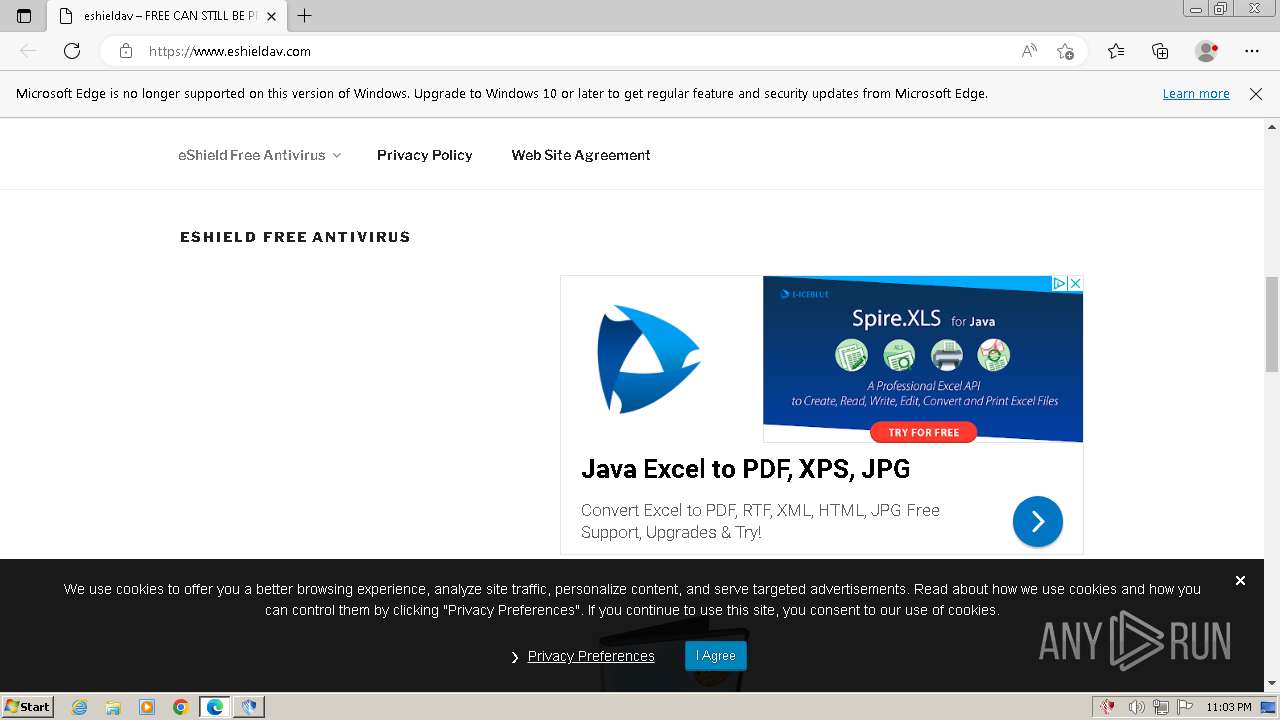Image resolution: width=1280 pixels, height=720 pixels.
Task: Close the ad with X icon
Action: click(1075, 284)
